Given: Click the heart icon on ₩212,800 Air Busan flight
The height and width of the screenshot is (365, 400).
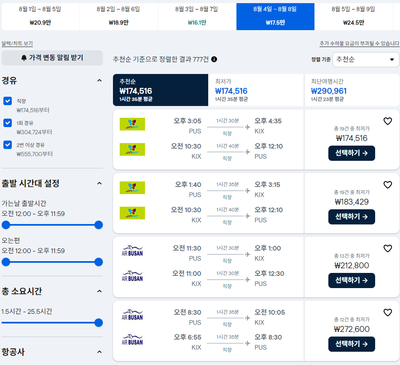Looking at the screenshot, I should tap(387, 248).
